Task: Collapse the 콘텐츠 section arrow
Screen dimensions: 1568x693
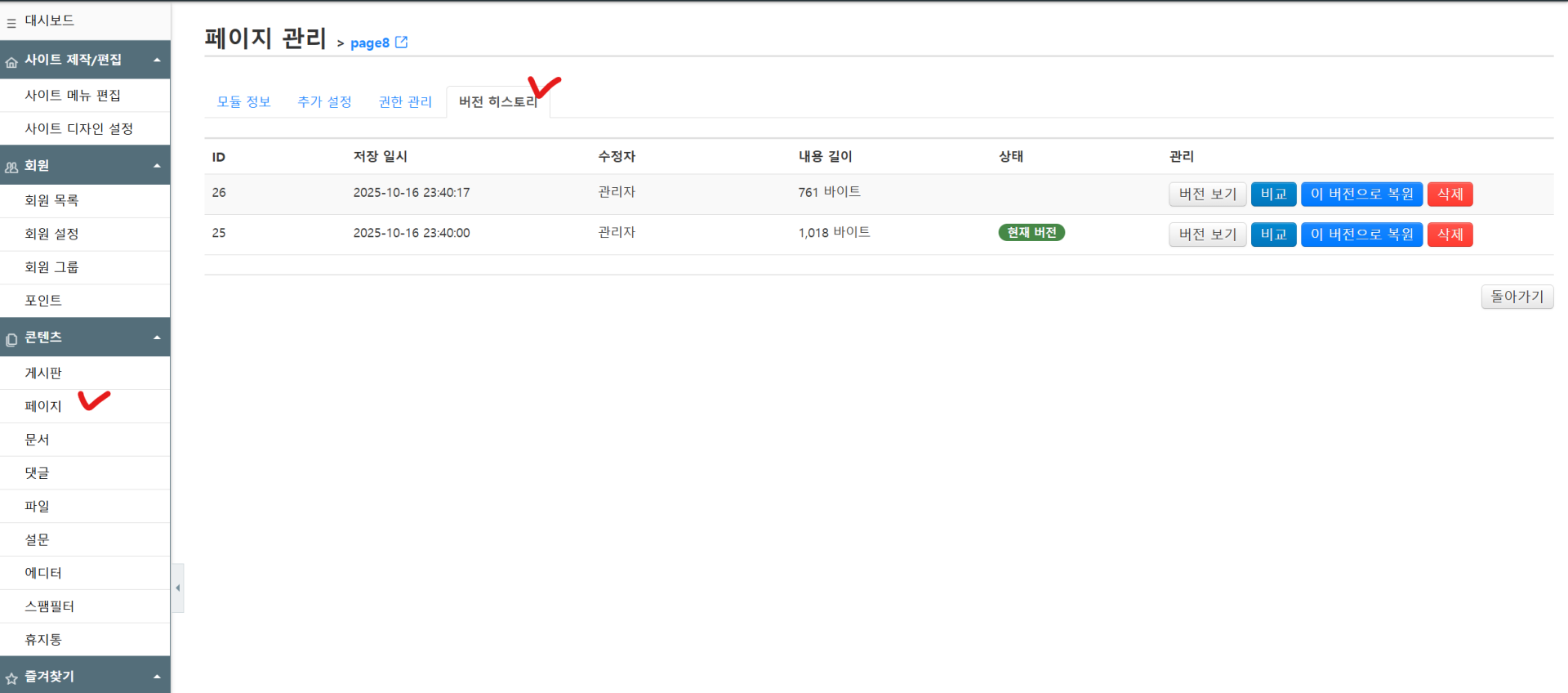Action: (x=157, y=338)
